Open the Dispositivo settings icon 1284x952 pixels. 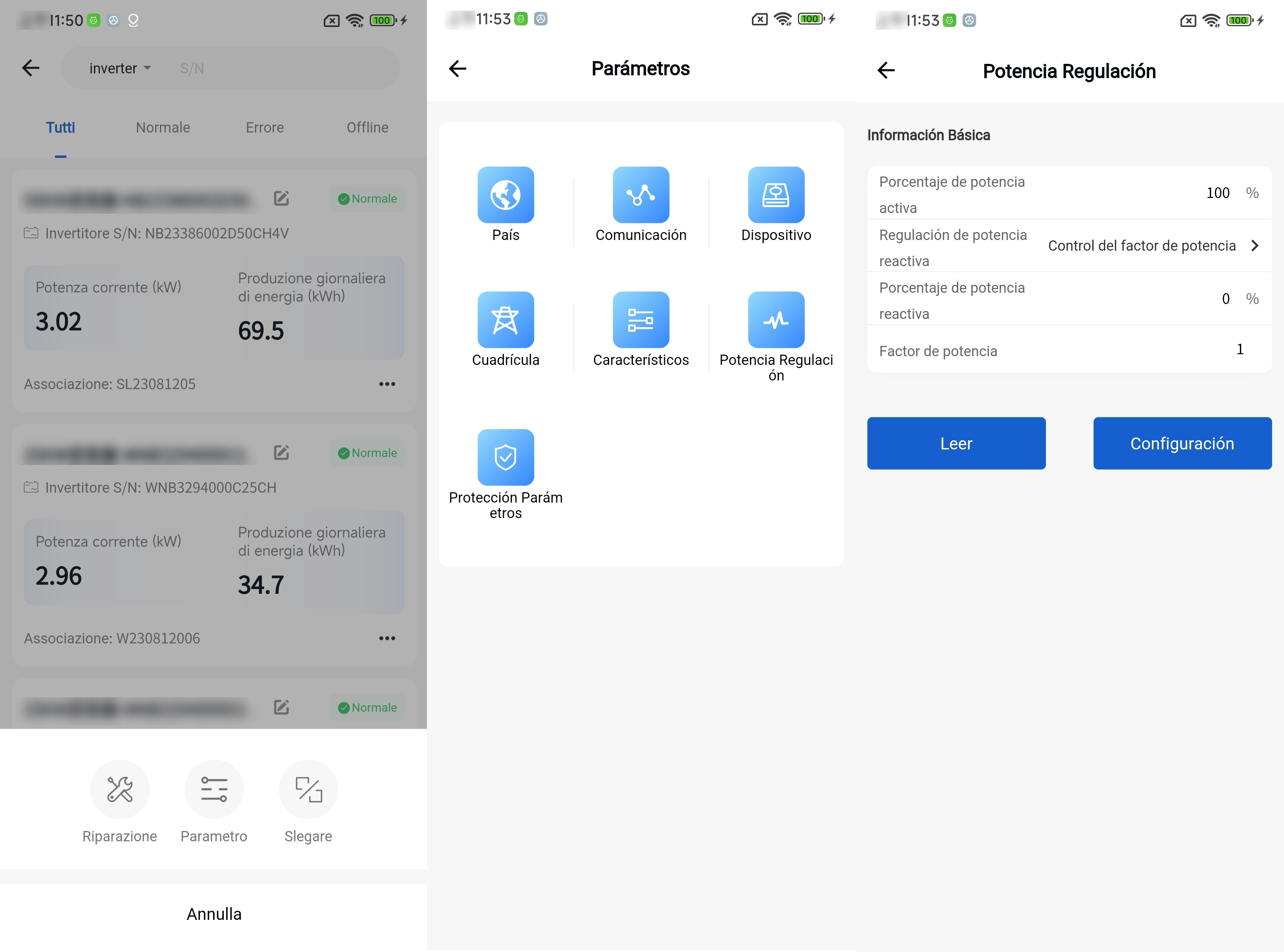(776, 195)
